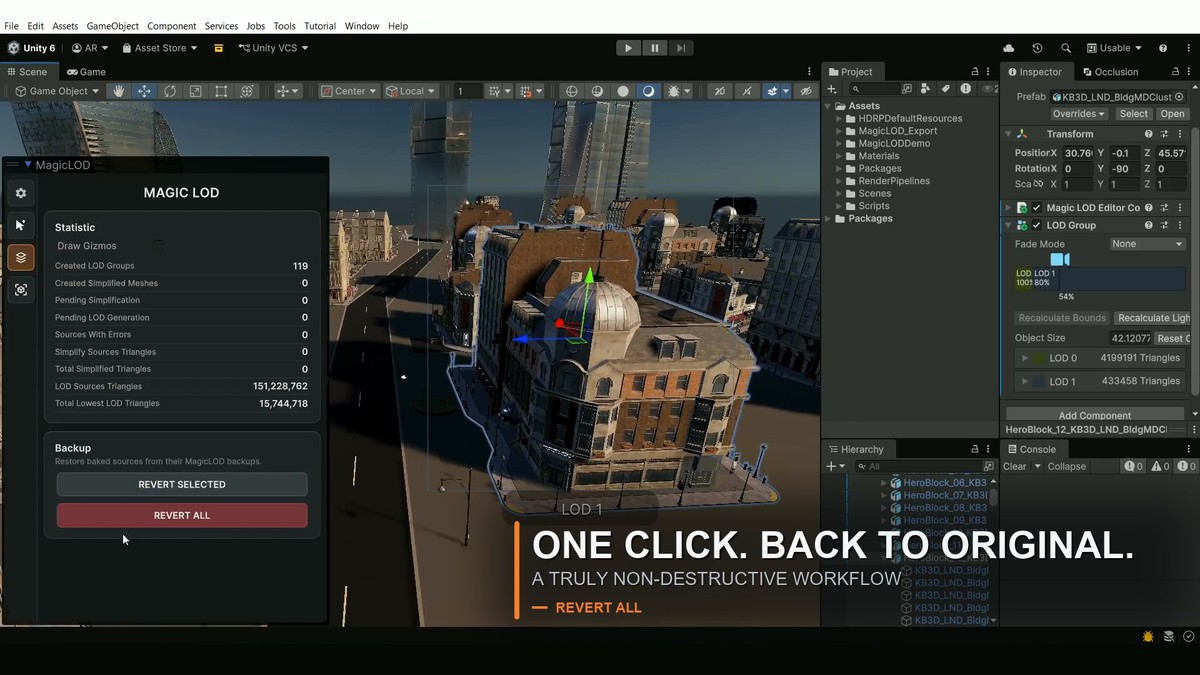This screenshot has height=675, width=1200.
Task: Click the prefab Open button
Action: coord(1172,114)
